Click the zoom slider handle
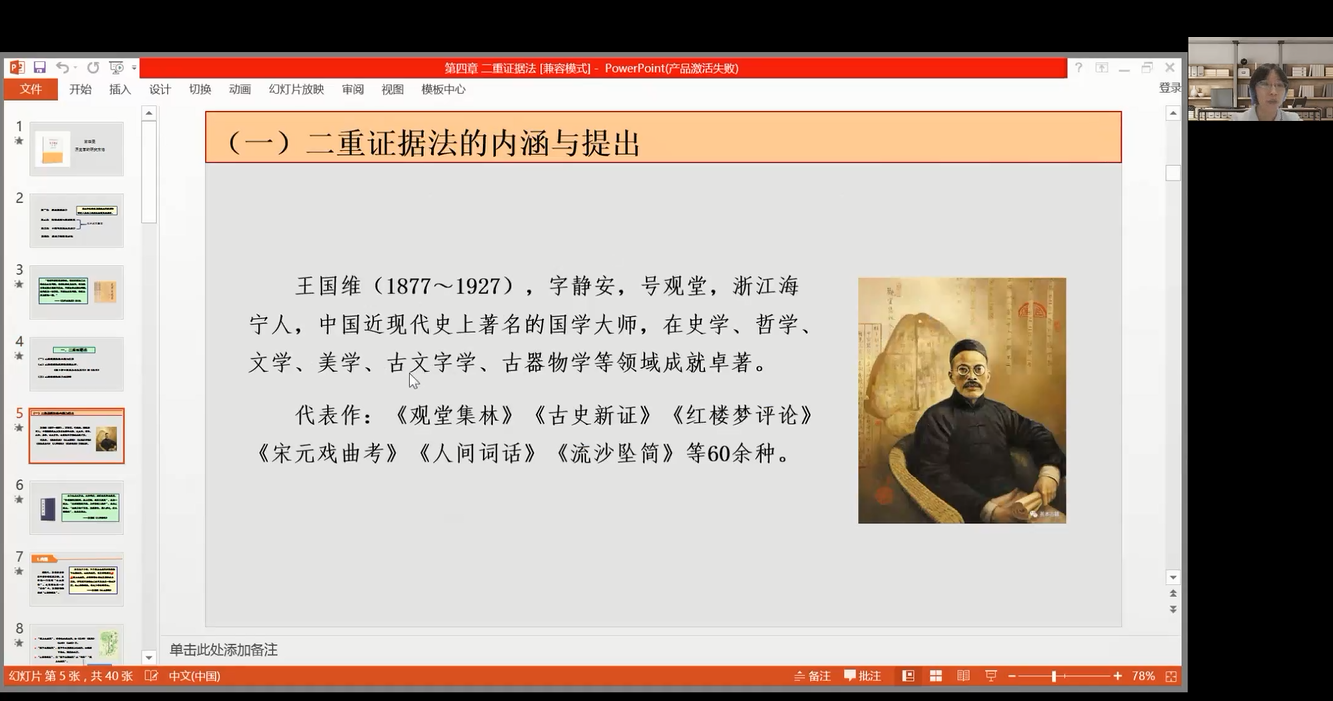The height and width of the screenshot is (701, 1333). pos(1054,676)
